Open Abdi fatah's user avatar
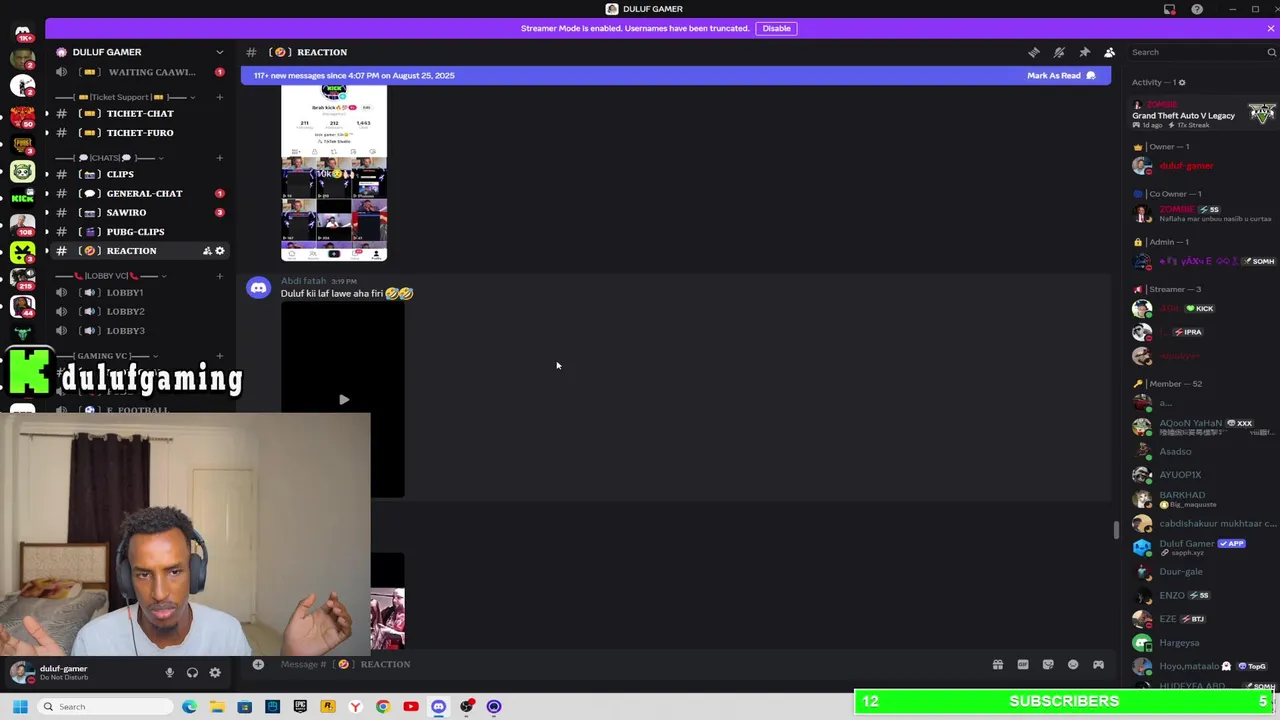Viewport: 1280px width, 720px height. (259, 288)
